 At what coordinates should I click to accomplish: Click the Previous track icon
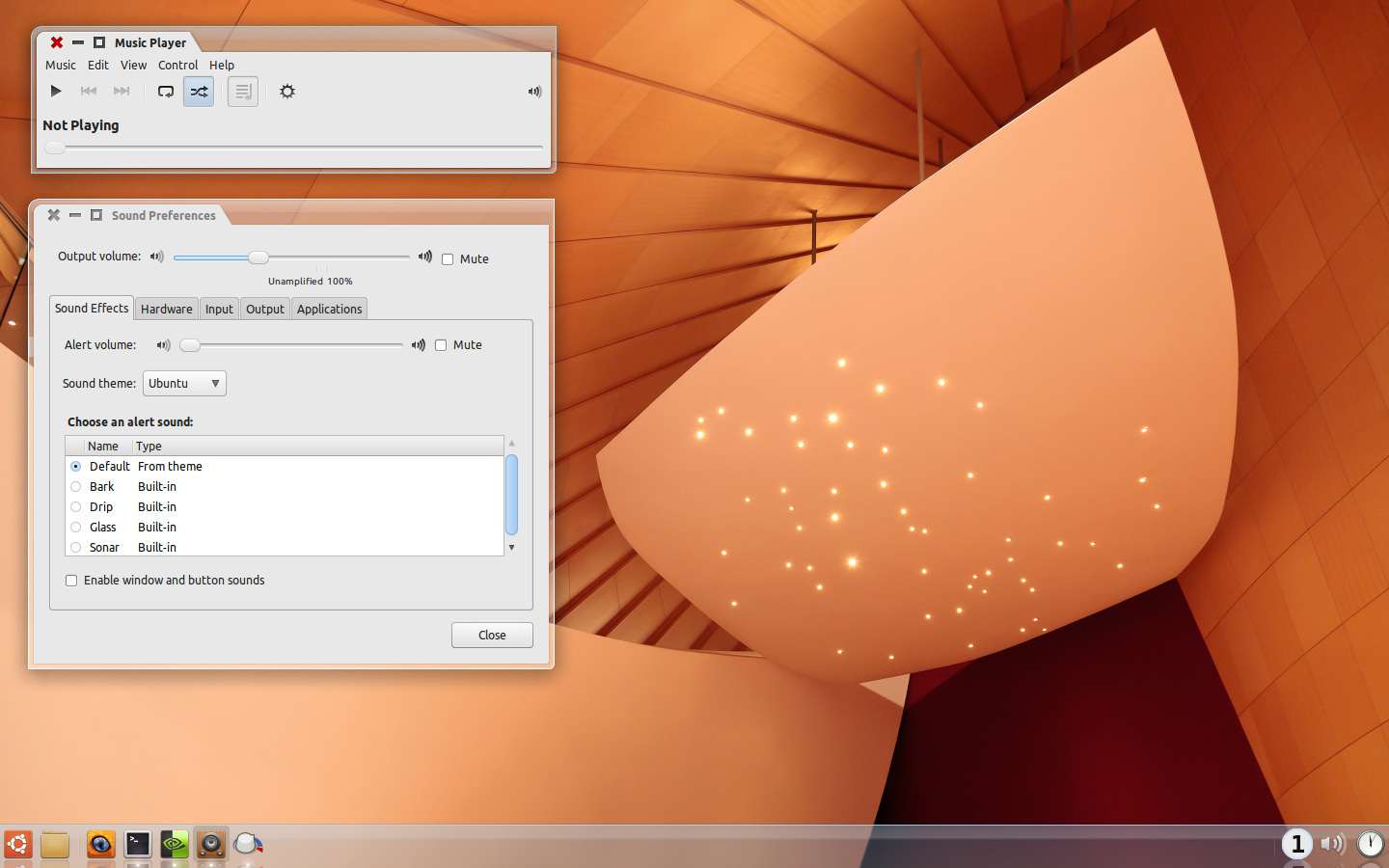89,92
